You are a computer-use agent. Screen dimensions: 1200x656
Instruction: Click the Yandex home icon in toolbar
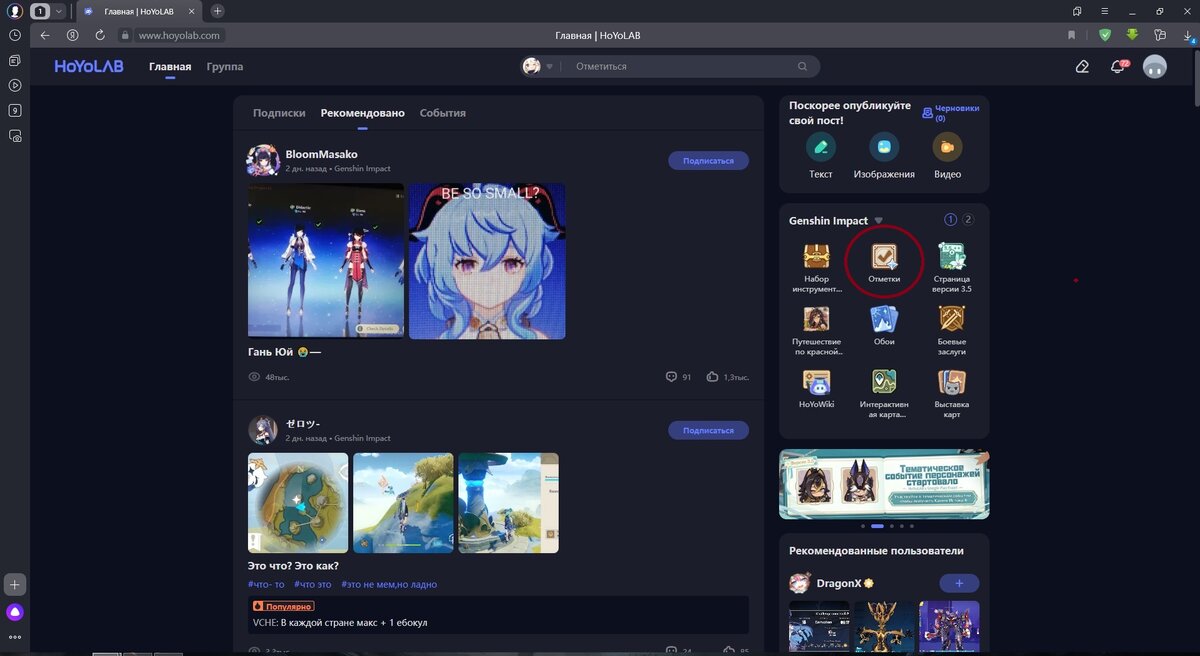pos(72,35)
